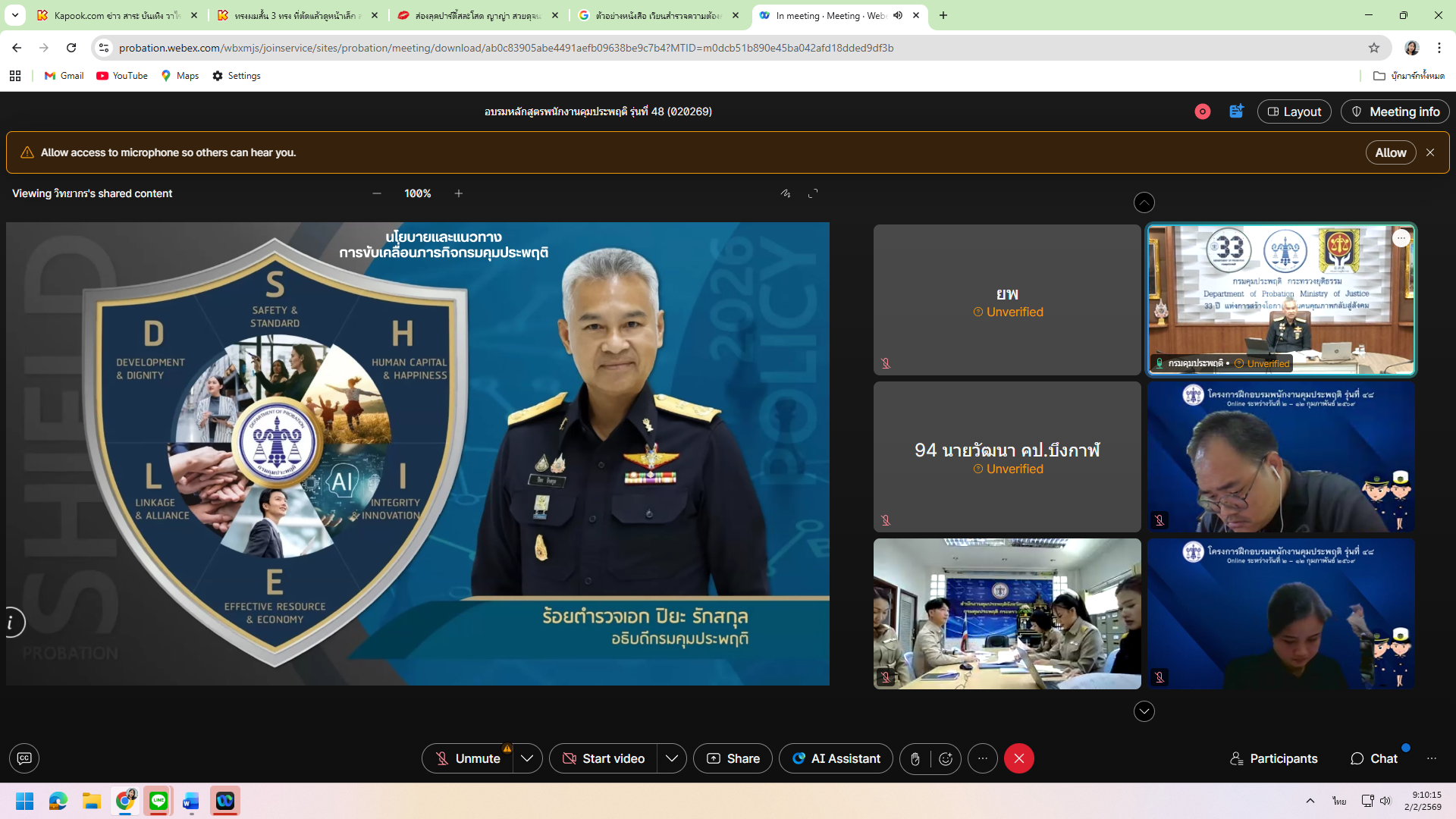The image size is (1456, 819).
Task: Click the closed captions icon
Action: [x=24, y=758]
